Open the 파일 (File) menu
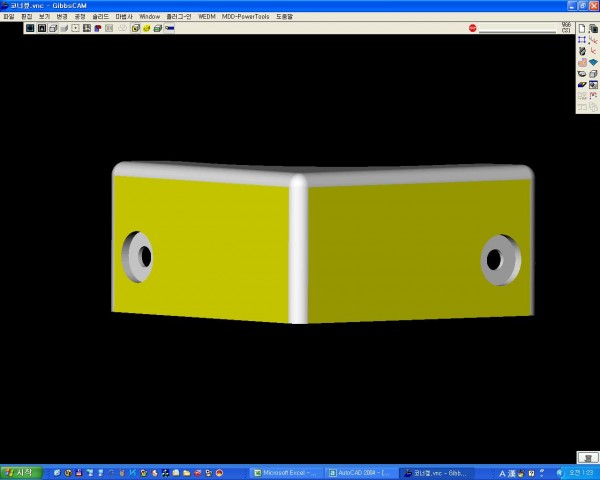Image resolution: width=600 pixels, height=480 pixels. coord(9,17)
